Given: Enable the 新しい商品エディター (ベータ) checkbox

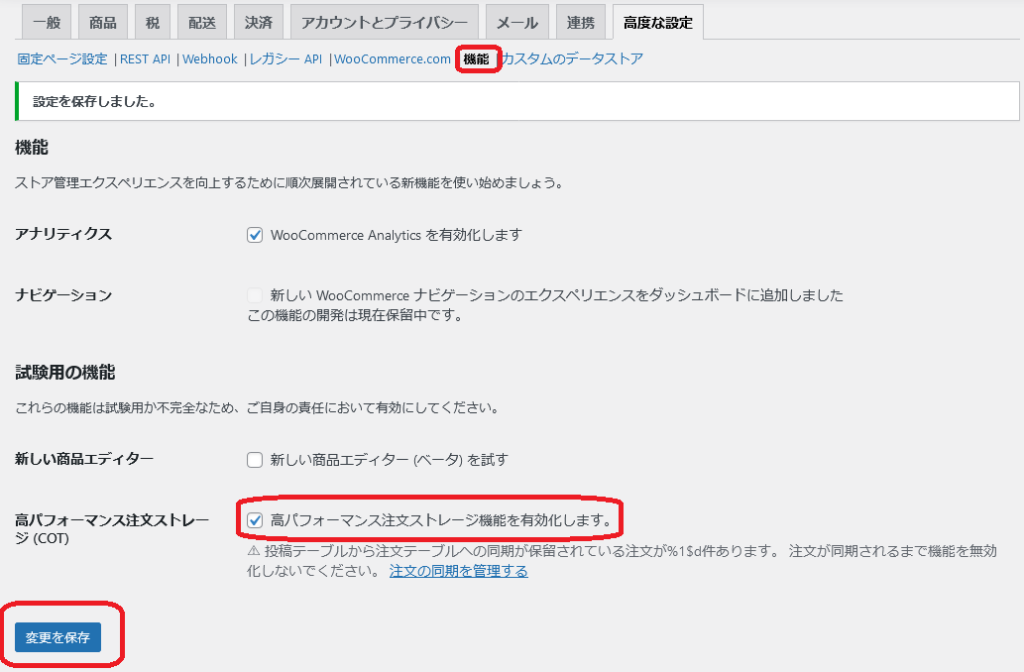Looking at the screenshot, I should point(254,460).
